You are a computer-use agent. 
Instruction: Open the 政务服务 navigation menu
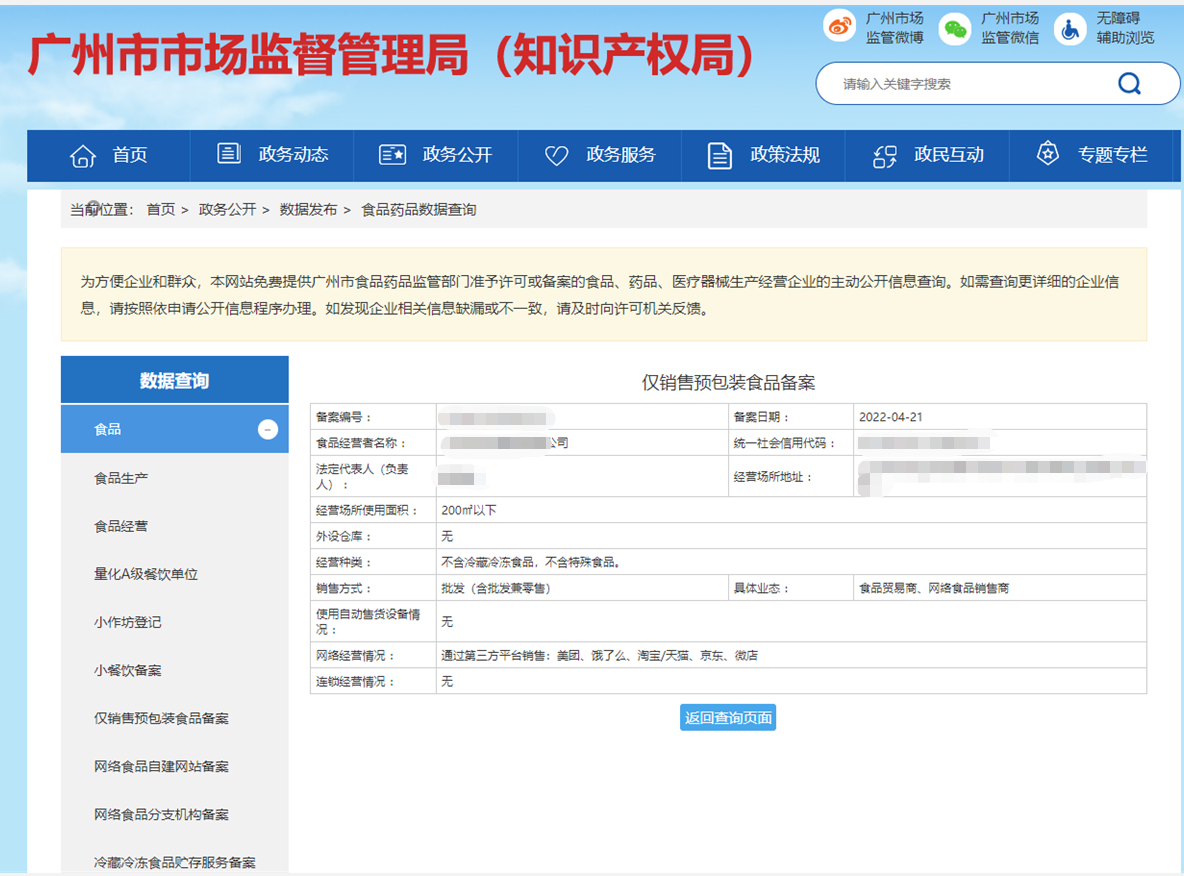[600, 156]
